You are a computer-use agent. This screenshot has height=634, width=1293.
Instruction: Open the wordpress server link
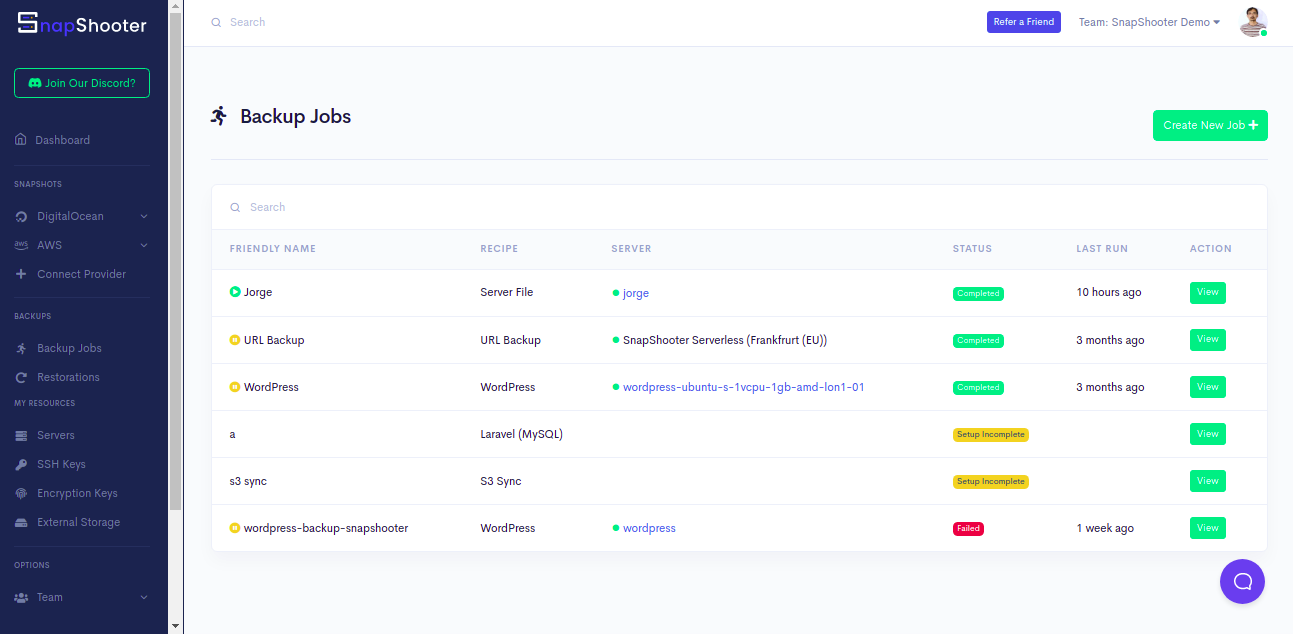pyautogui.click(x=649, y=528)
